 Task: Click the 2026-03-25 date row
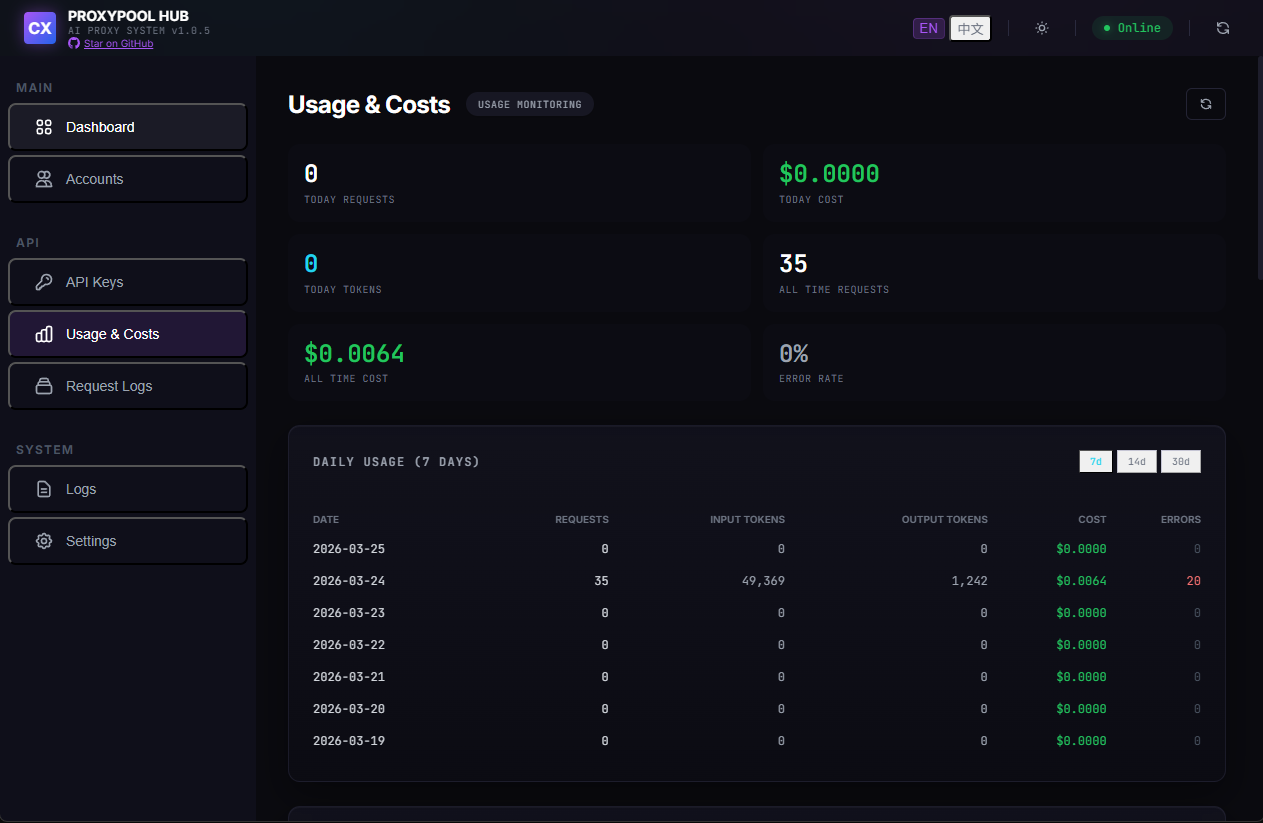(x=757, y=549)
